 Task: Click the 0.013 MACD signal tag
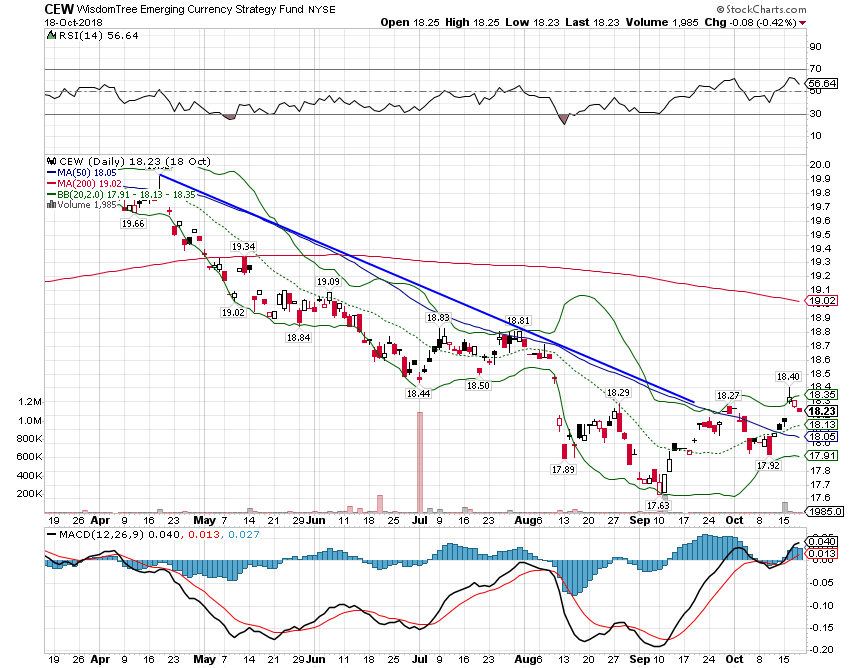point(822,554)
